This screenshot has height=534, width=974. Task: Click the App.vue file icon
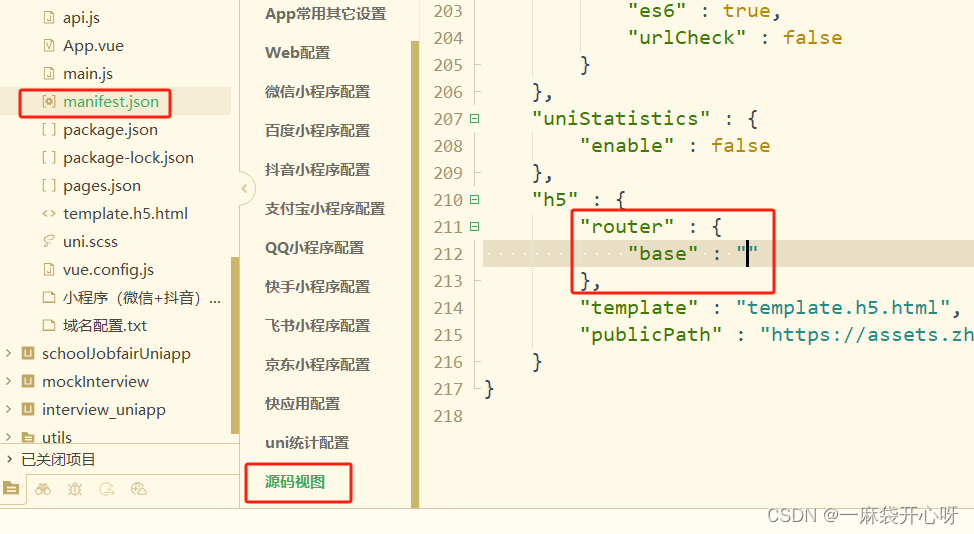click(x=48, y=45)
